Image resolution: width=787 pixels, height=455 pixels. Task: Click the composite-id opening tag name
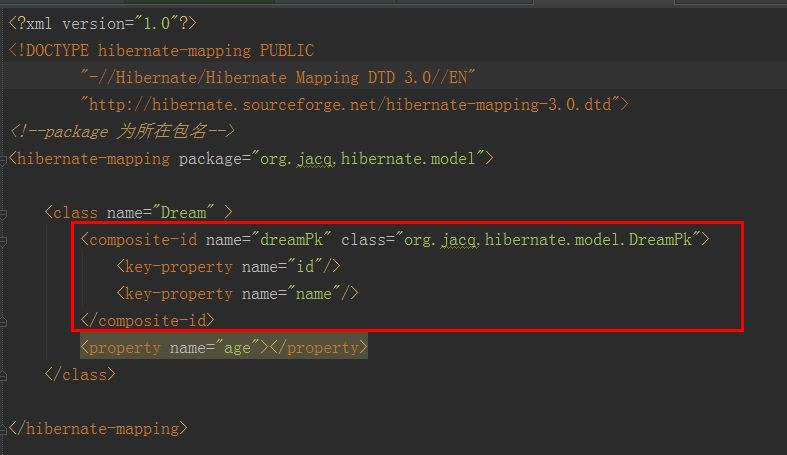coord(143,240)
